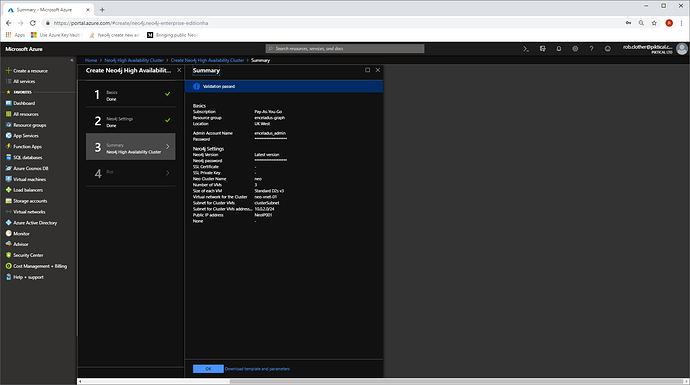
Task: Click Create Neo4j High Availability Cluster breadcrumb
Action: click(x=207, y=60)
